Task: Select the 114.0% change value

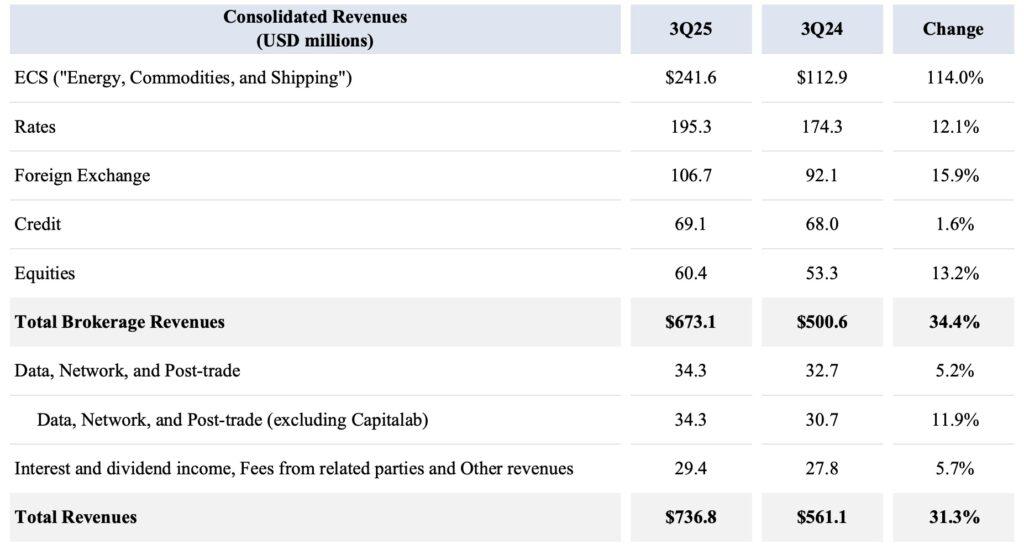Action: [x=952, y=78]
